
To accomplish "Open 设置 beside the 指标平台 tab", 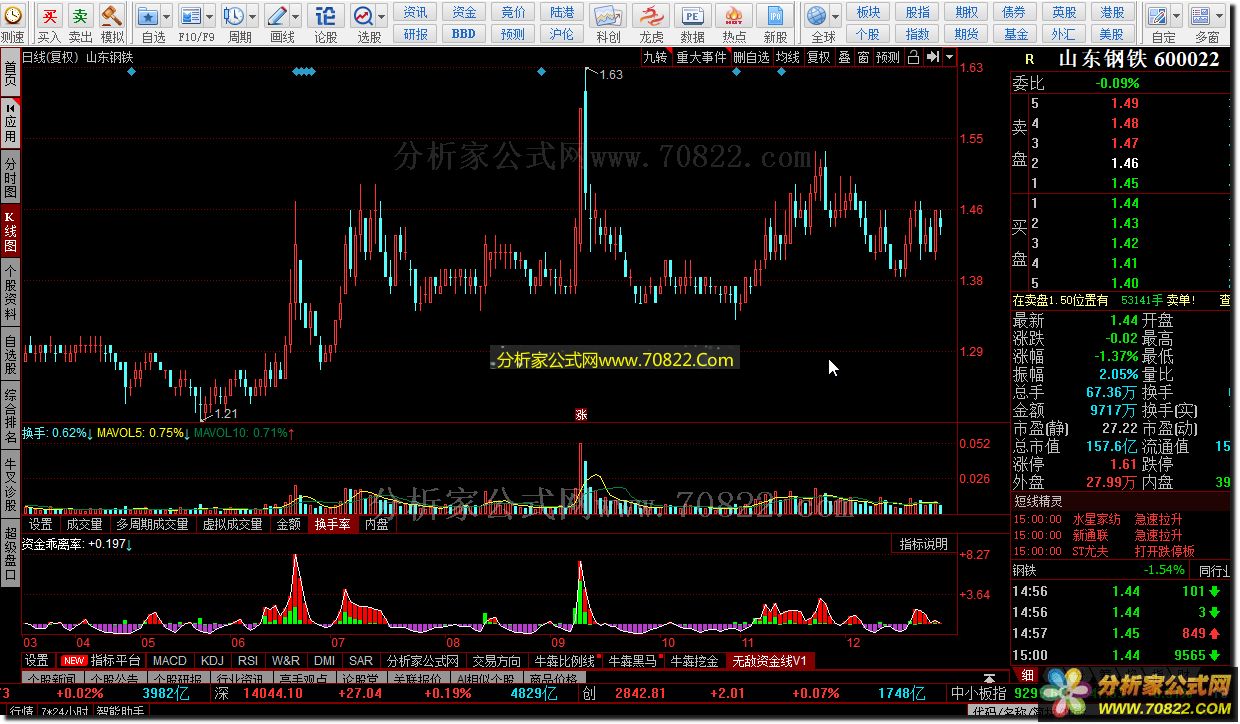I will coord(37,661).
